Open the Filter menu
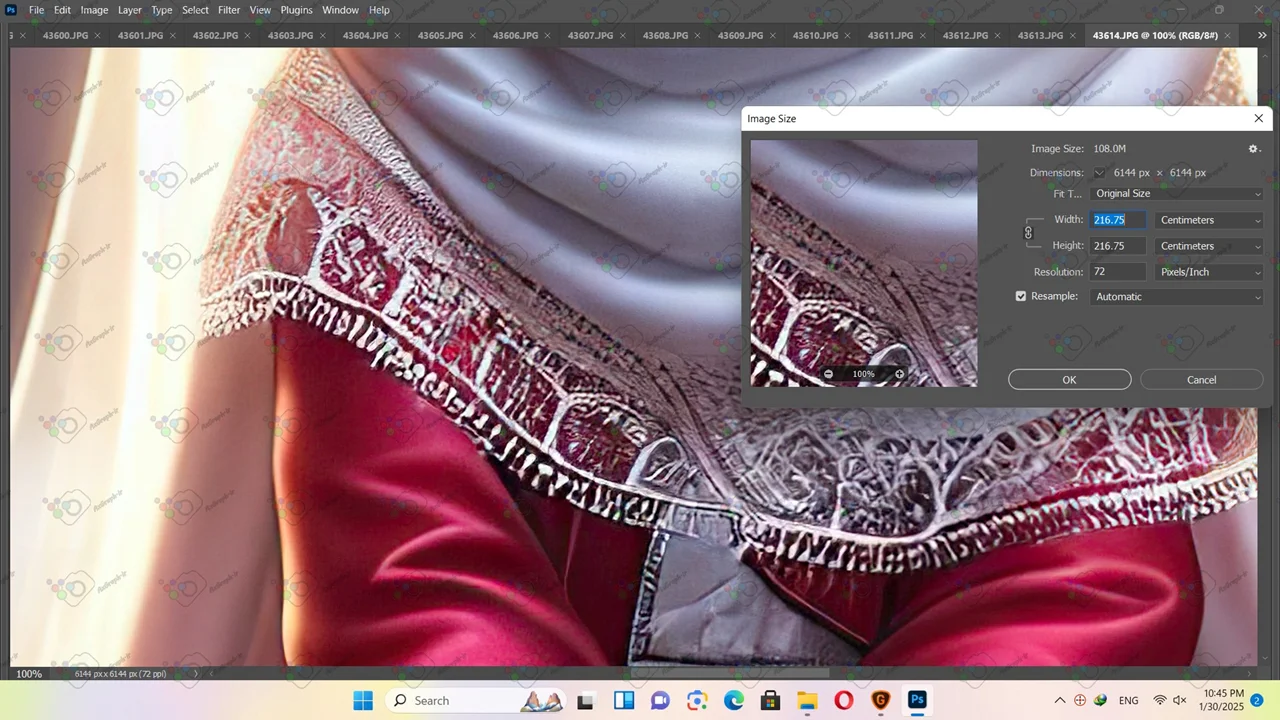This screenshot has height=720, width=1280. pyautogui.click(x=229, y=10)
